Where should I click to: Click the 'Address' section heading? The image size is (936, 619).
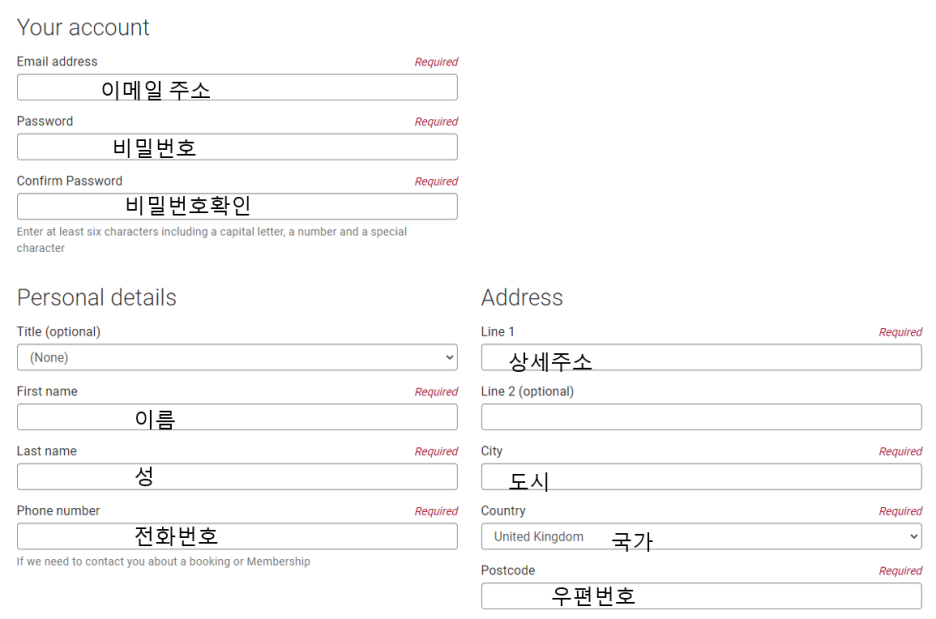522,297
